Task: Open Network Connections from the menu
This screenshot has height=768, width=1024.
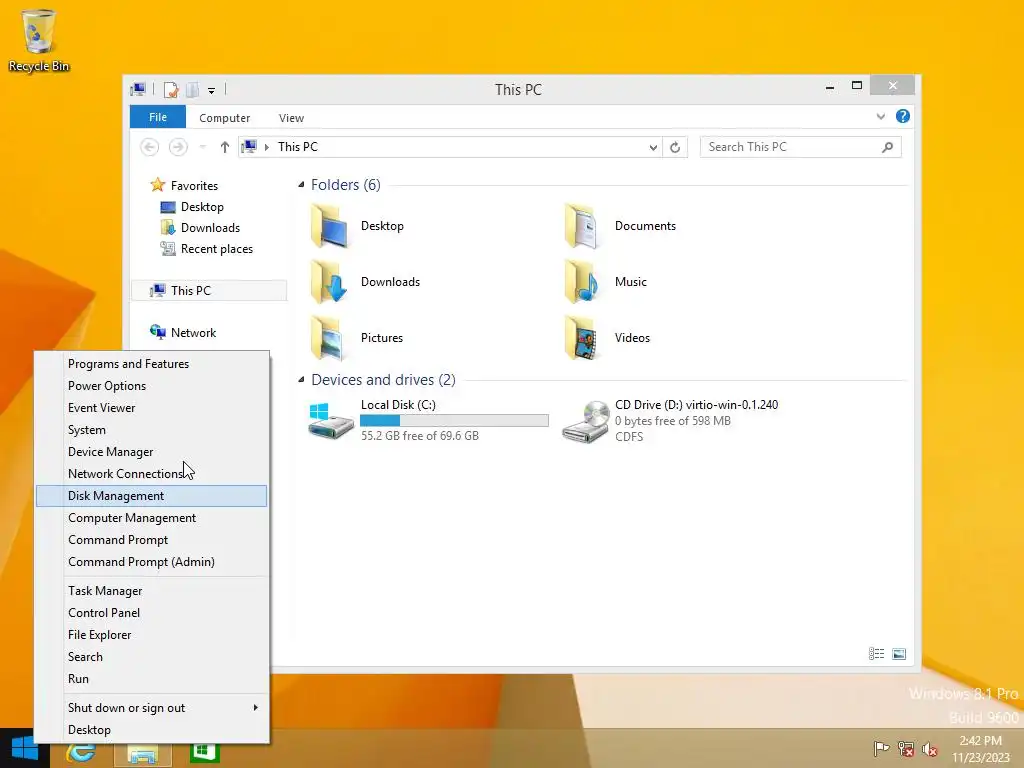Action: coord(152,473)
